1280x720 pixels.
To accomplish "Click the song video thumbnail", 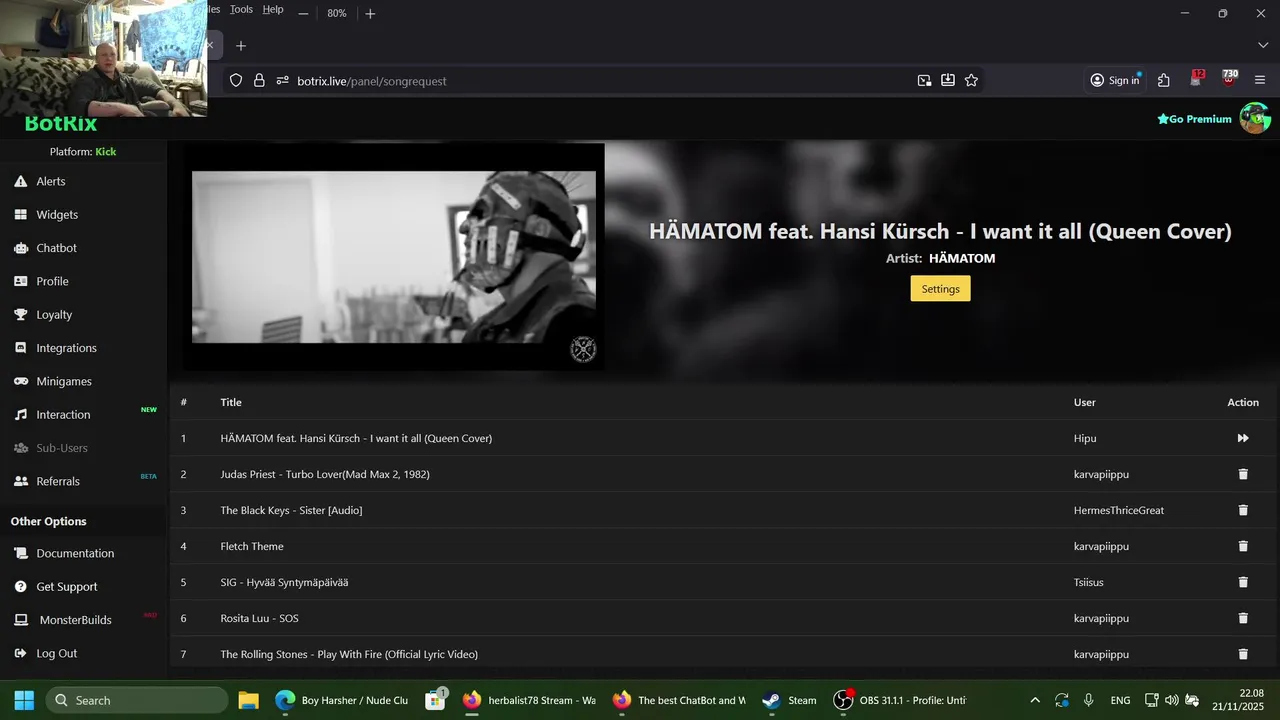I will [x=394, y=257].
